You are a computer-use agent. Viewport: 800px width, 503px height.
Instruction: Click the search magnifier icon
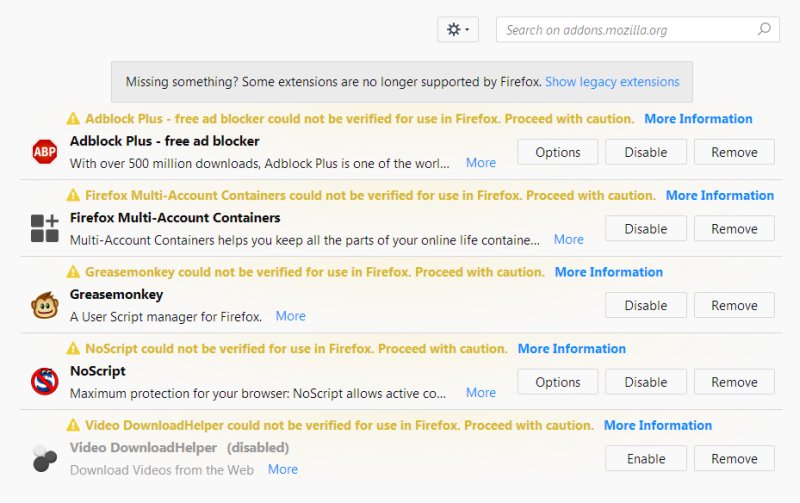[x=764, y=29]
